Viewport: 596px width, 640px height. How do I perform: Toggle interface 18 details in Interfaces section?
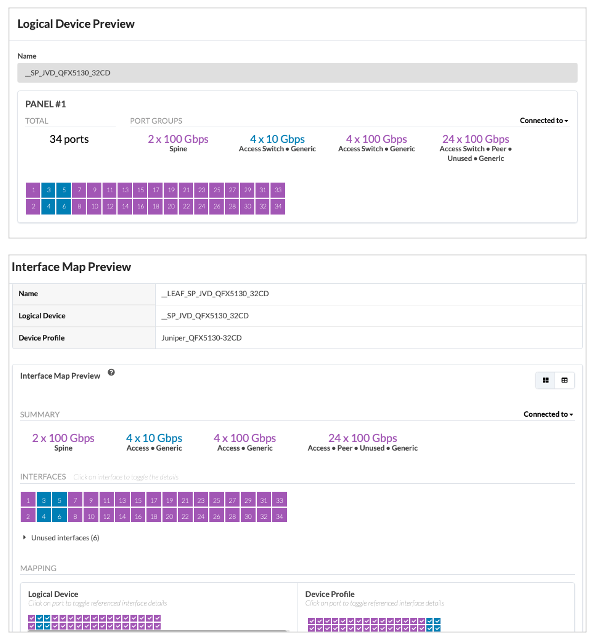[x=154, y=516]
